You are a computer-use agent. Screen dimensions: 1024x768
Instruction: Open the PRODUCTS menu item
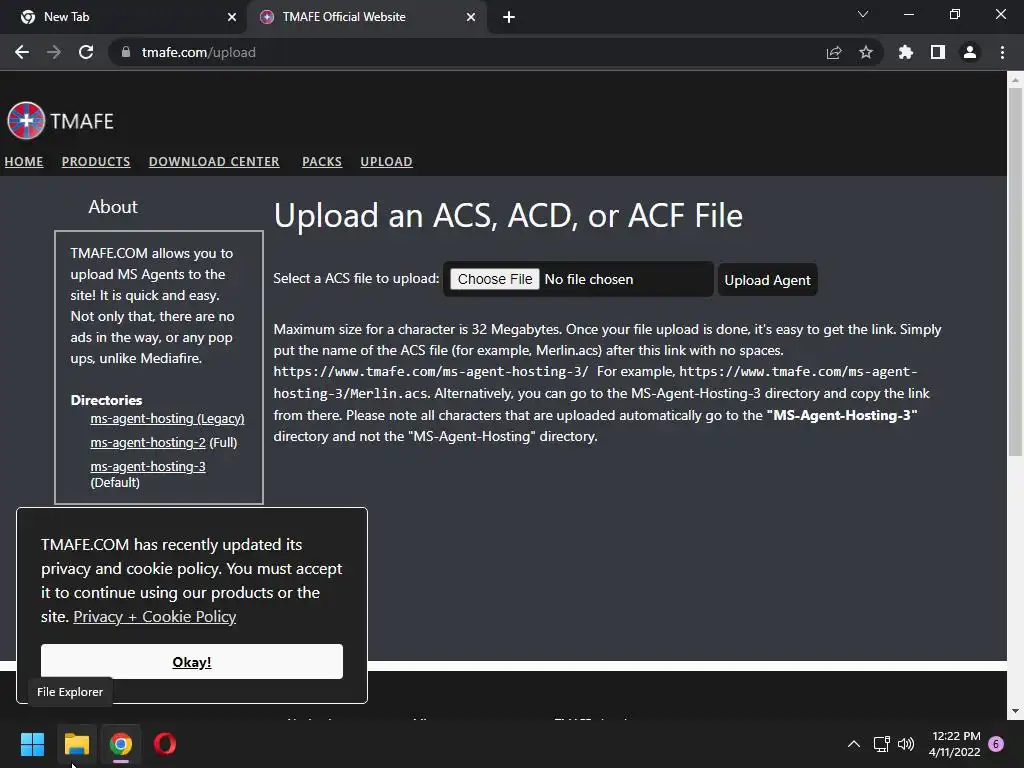click(96, 161)
